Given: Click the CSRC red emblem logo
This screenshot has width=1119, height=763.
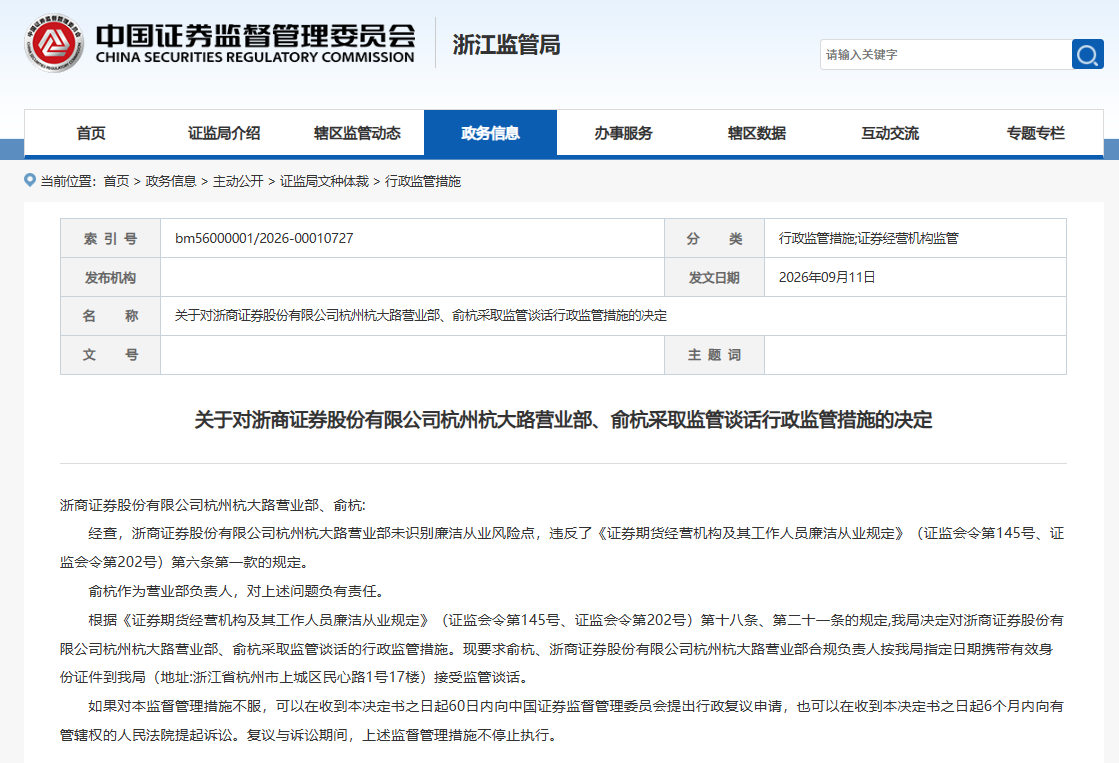Looking at the screenshot, I should tap(54, 43).
